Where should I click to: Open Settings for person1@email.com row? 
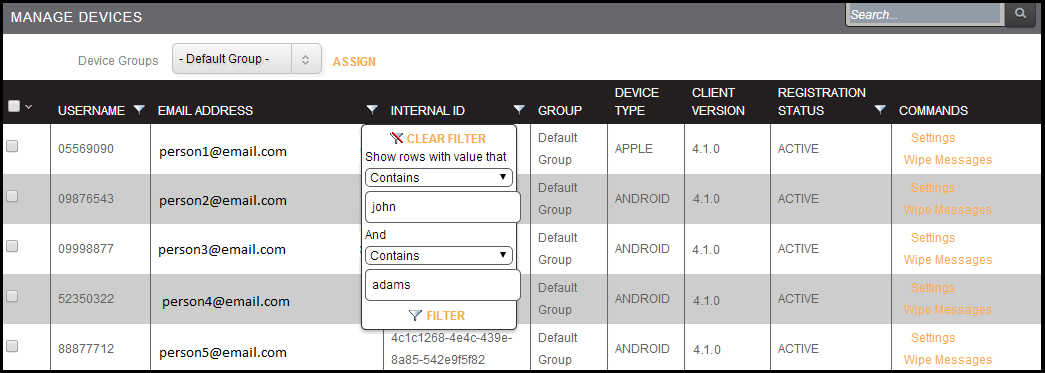[932, 138]
